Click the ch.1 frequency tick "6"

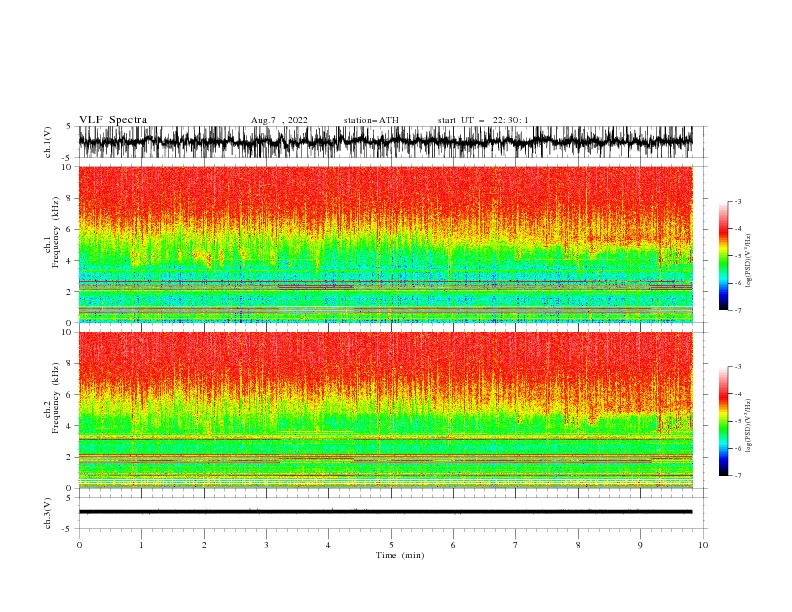tap(71, 229)
